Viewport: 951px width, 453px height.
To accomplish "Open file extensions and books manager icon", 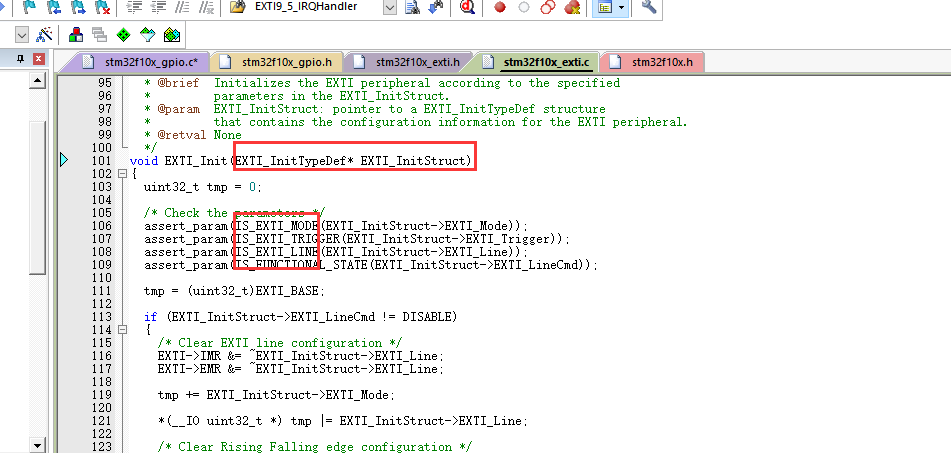I will (x=76, y=34).
